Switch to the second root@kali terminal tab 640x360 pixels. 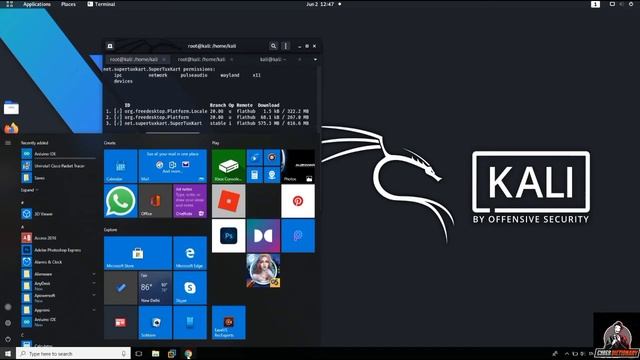click(x=201, y=59)
